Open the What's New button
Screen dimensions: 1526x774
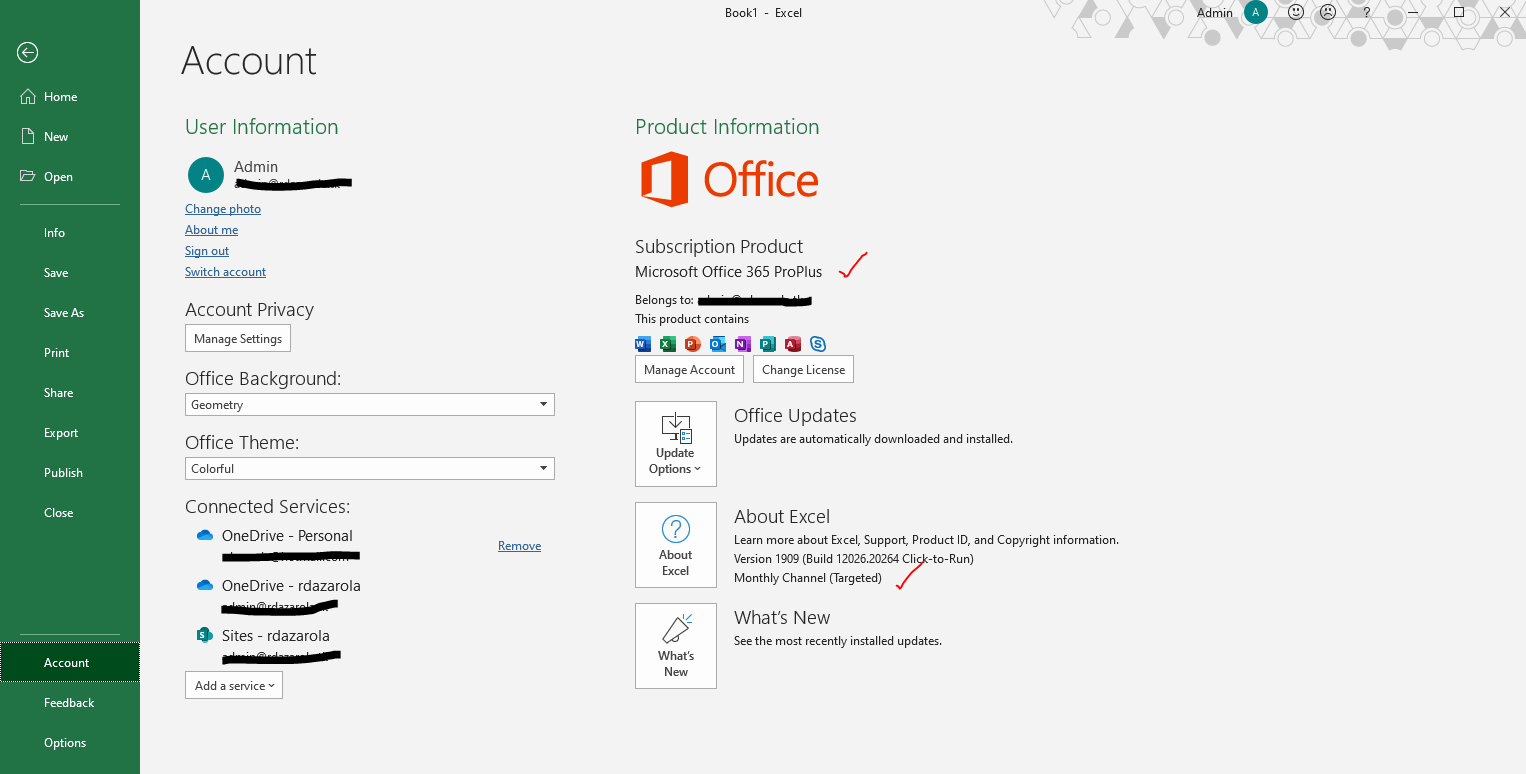tap(676, 646)
